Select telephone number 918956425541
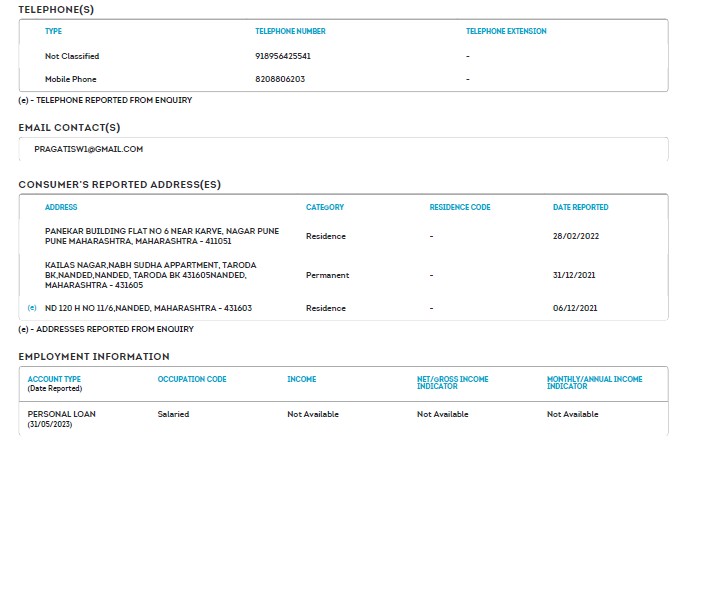Image resolution: width=705 pixels, height=597 pixels. coord(283,56)
